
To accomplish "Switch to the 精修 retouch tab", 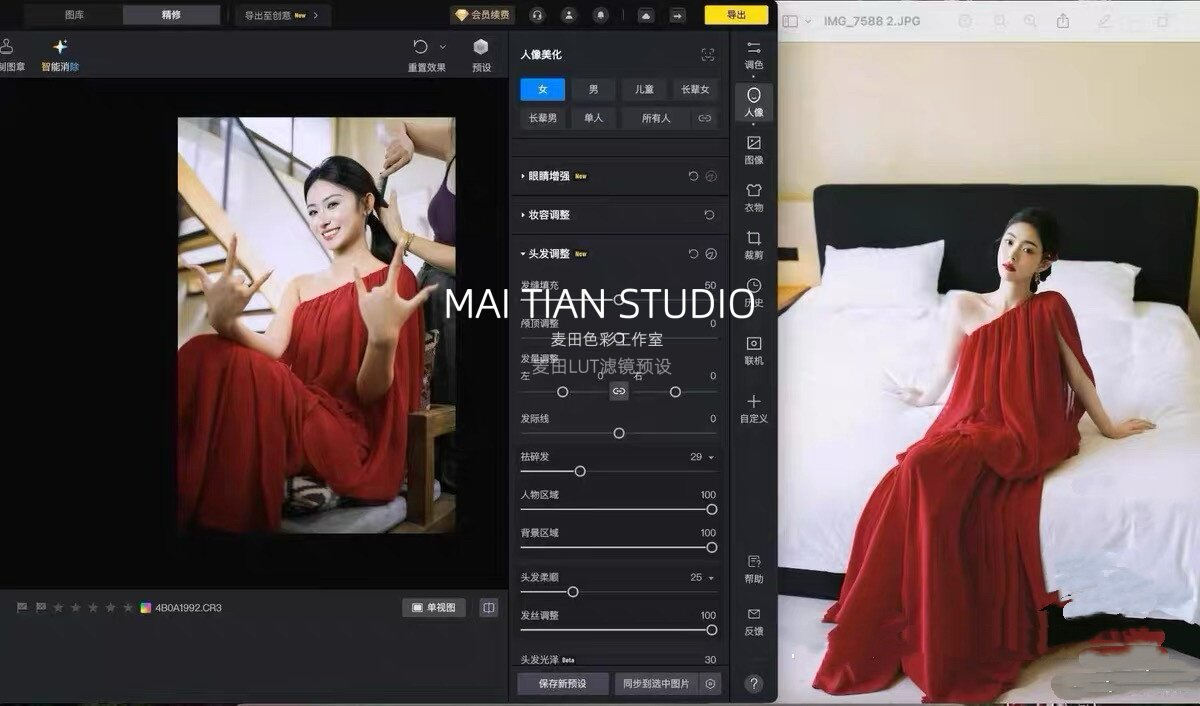I will pos(171,15).
